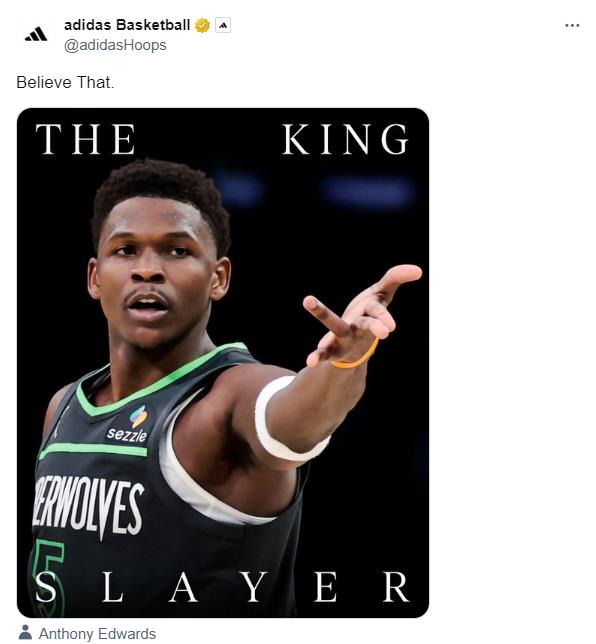Click the gold verified checkmark badge
This screenshot has height=644, width=596.
click(x=202, y=25)
